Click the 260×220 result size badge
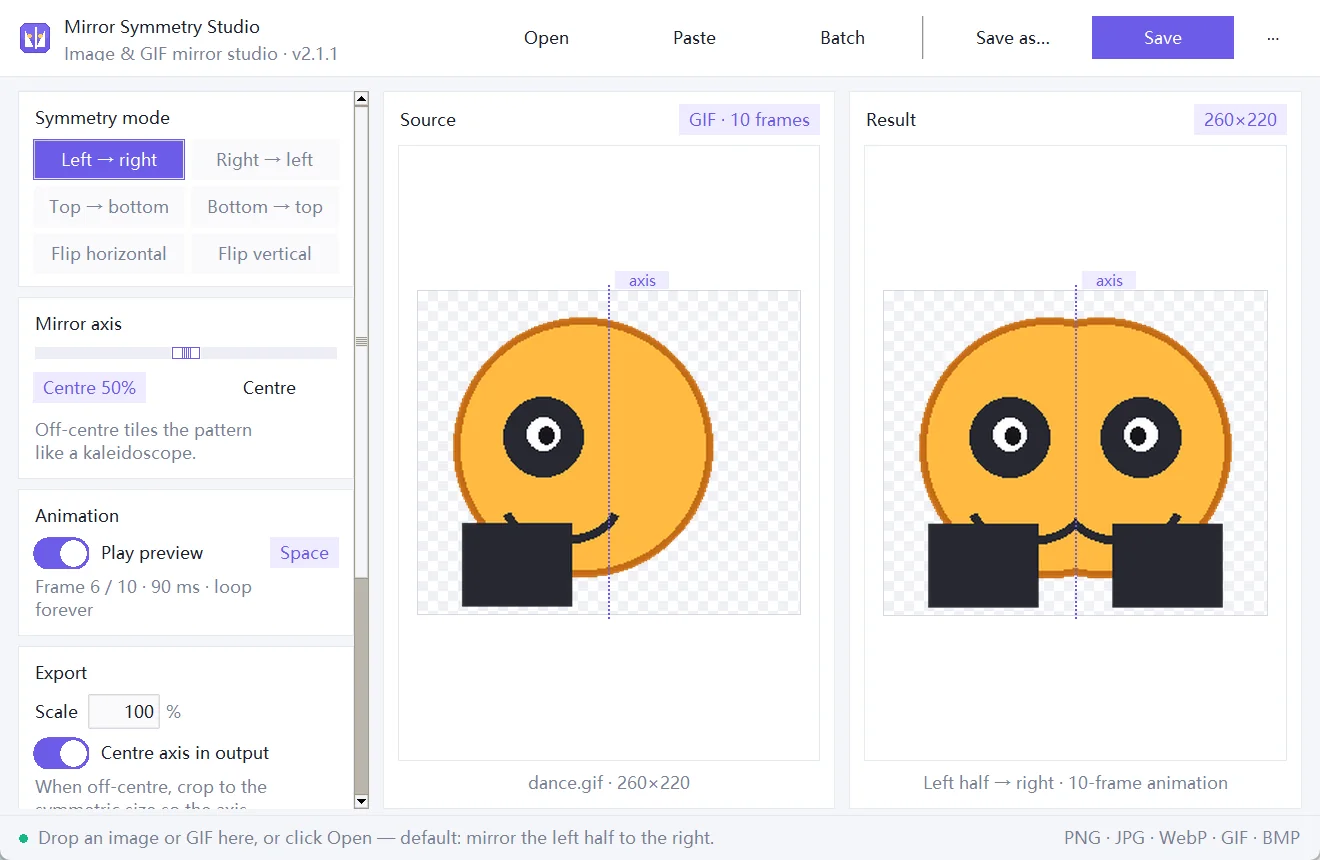The width and height of the screenshot is (1320, 860). (1240, 120)
